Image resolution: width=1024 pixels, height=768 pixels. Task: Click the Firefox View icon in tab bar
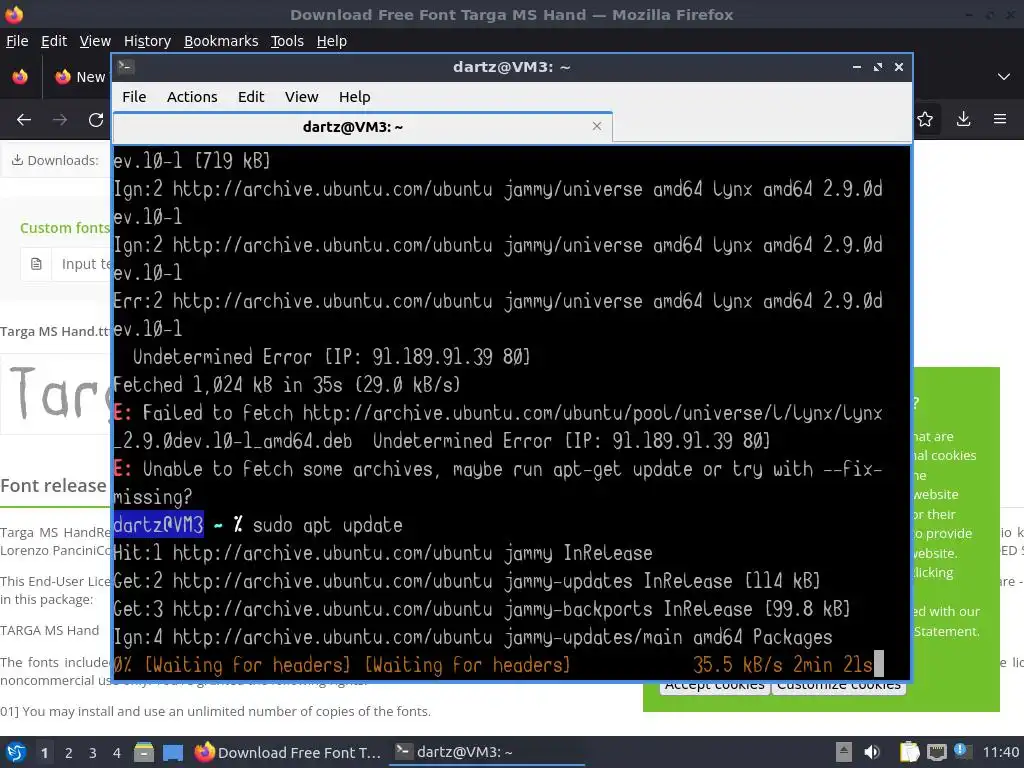(x=20, y=77)
